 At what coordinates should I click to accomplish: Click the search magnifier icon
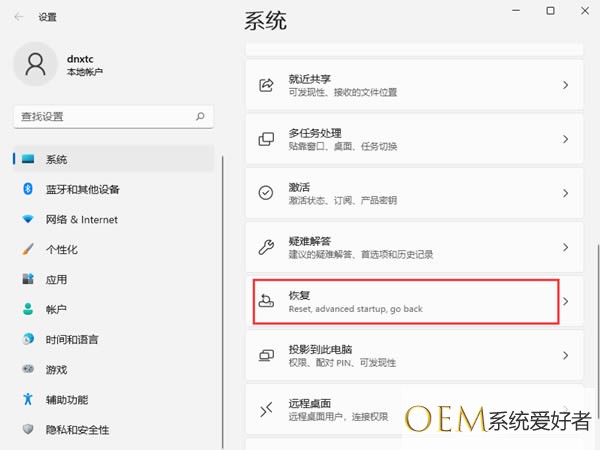(202, 117)
